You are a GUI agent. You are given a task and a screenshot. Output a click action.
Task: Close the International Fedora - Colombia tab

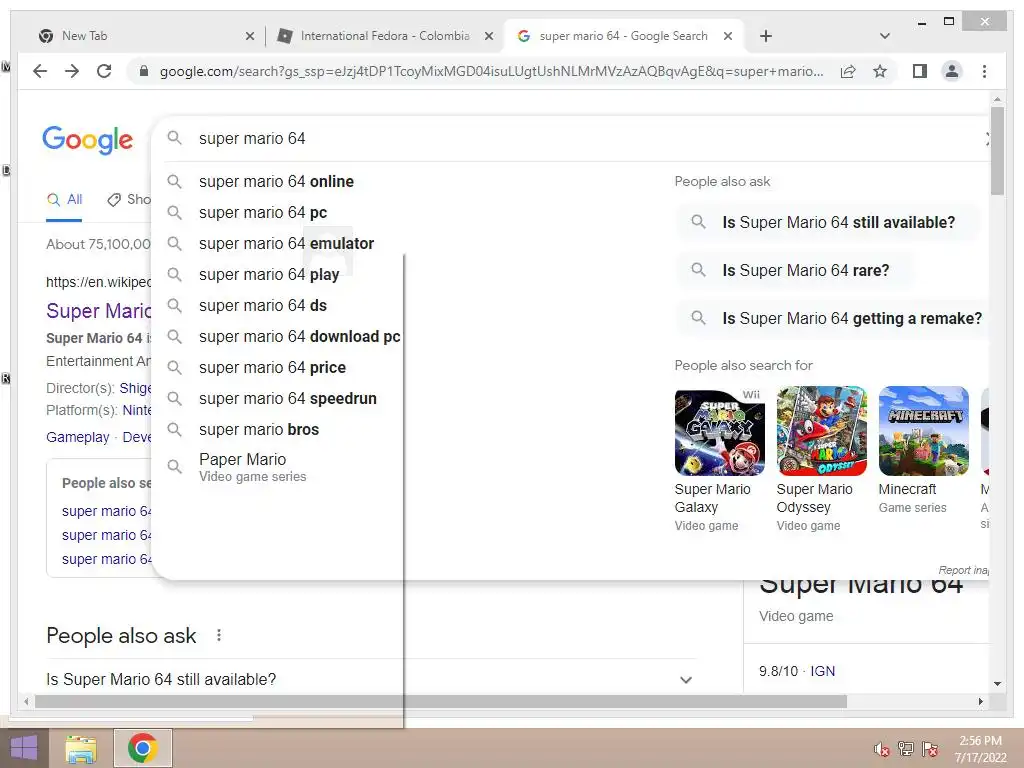coord(488,36)
